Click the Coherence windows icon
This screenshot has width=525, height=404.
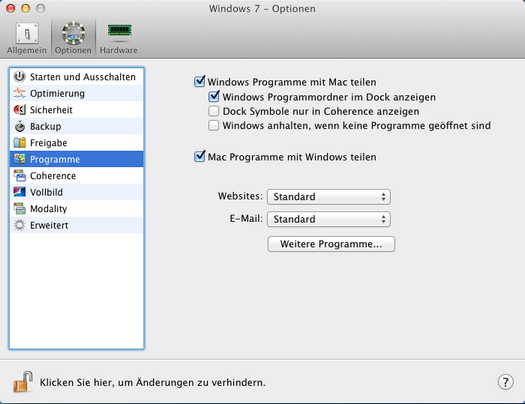coord(19,175)
